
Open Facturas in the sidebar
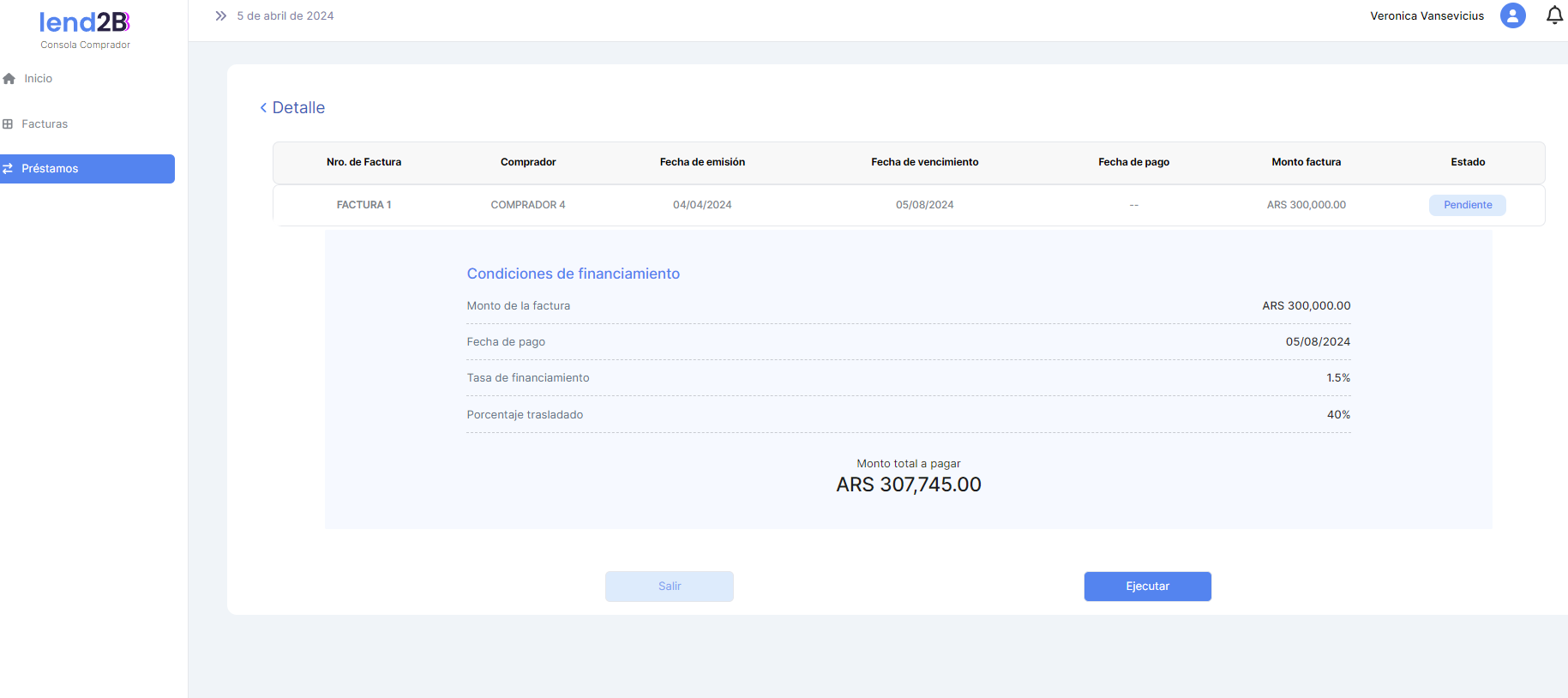pos(45,124)
